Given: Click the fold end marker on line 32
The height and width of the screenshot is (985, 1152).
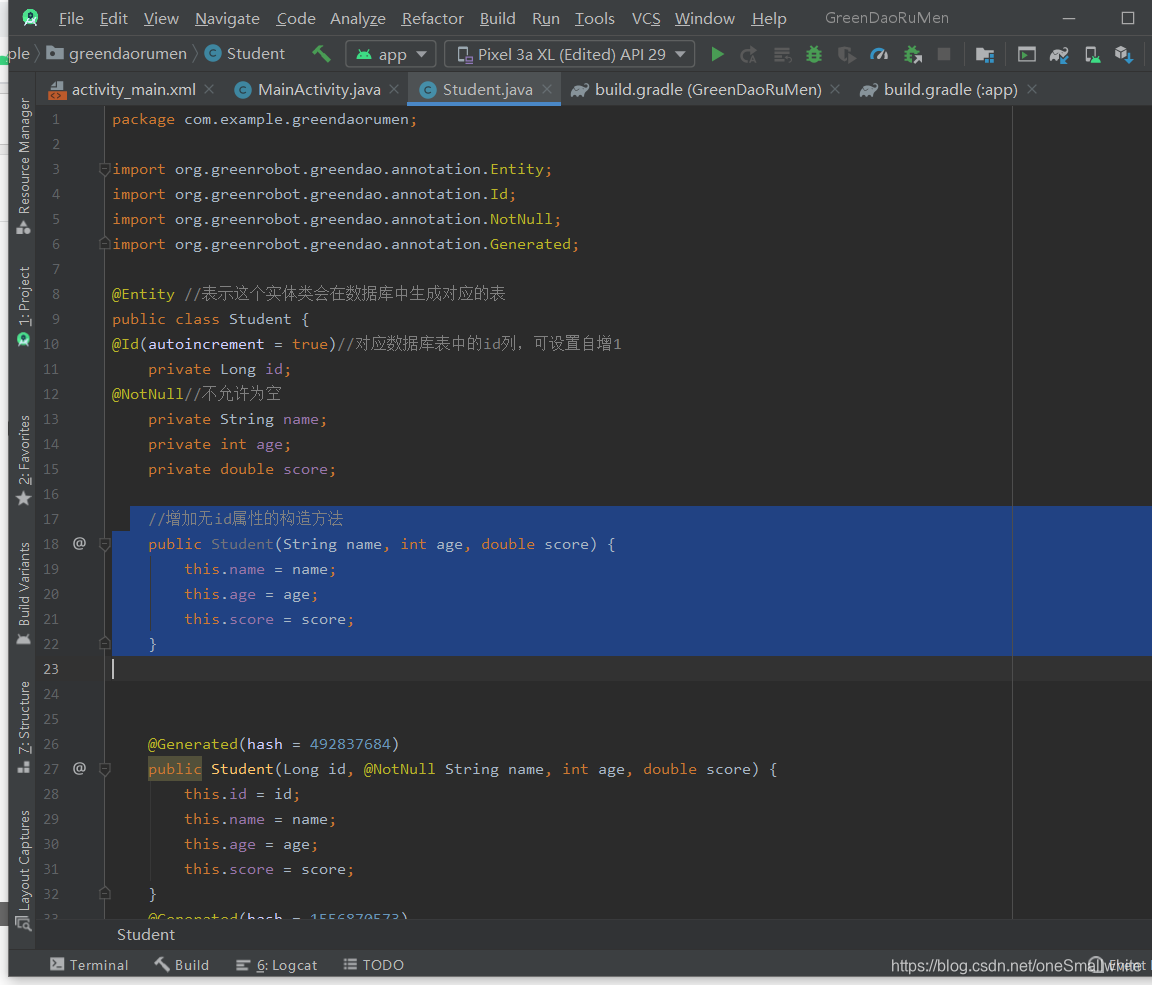Looking at the screenshot, I should point(104,894).
